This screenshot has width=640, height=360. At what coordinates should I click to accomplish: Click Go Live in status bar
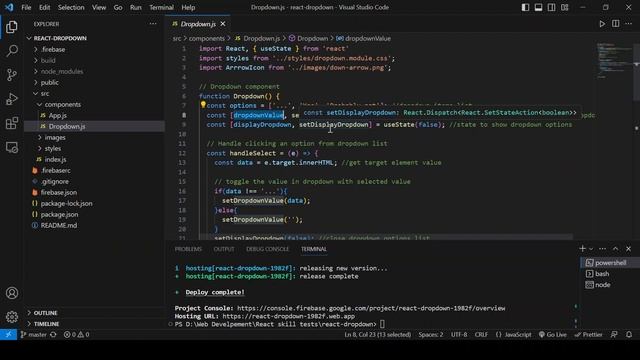[x=553, y=334]
